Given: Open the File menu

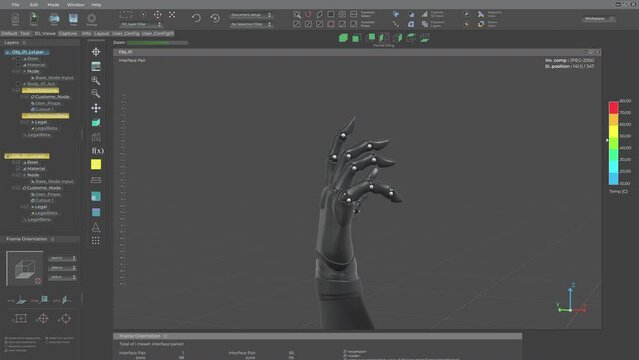Looking at the screenshot, I should 15,5.
